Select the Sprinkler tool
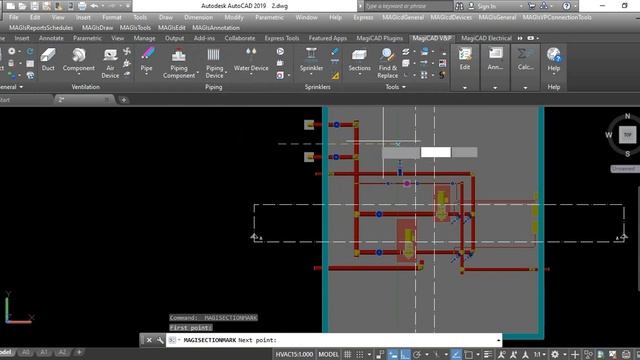640x360 pixels. pyautogui.click(x=311, y=60)
